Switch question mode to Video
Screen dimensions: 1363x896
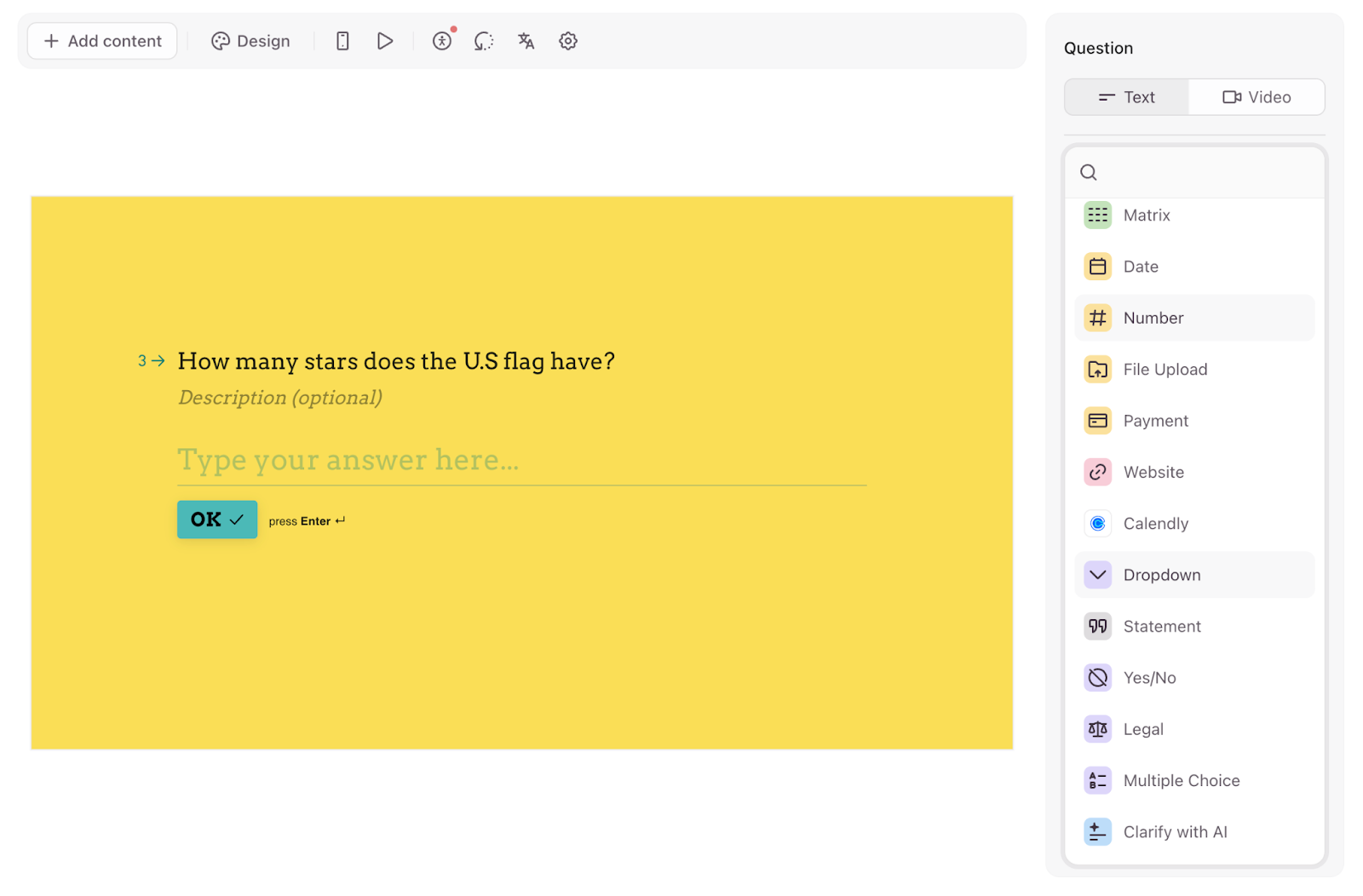(x=1257, y=97)
